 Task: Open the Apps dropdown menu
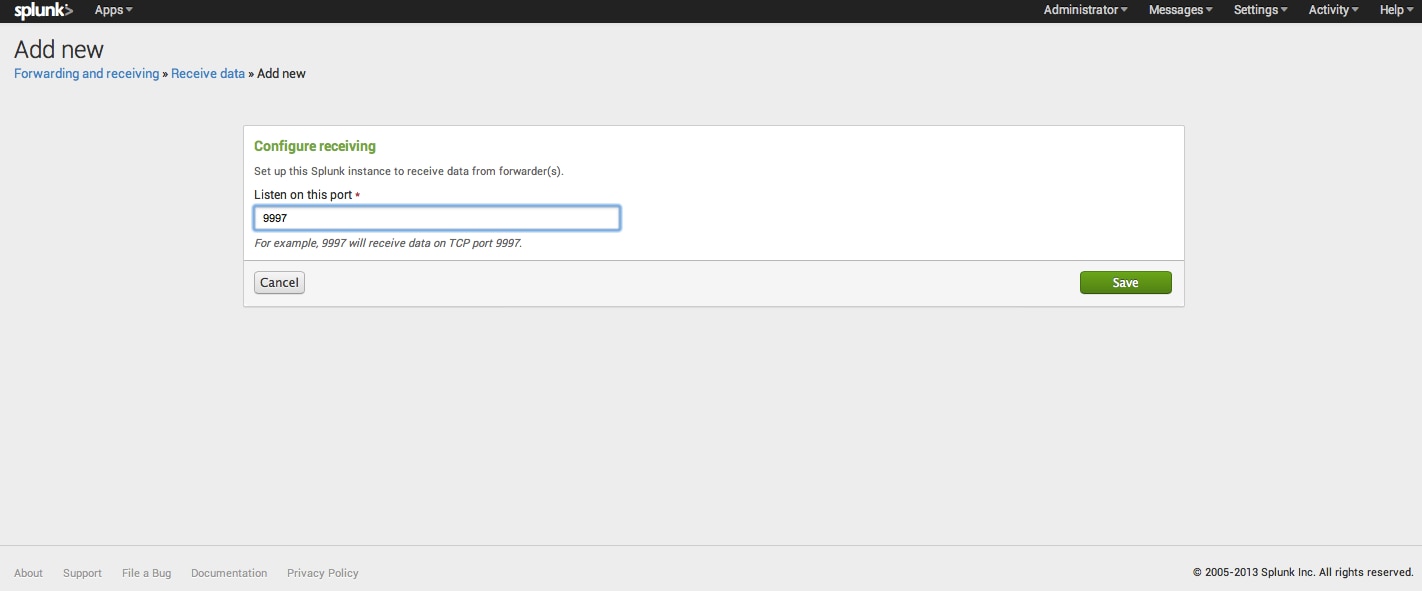tap(113, 10)
